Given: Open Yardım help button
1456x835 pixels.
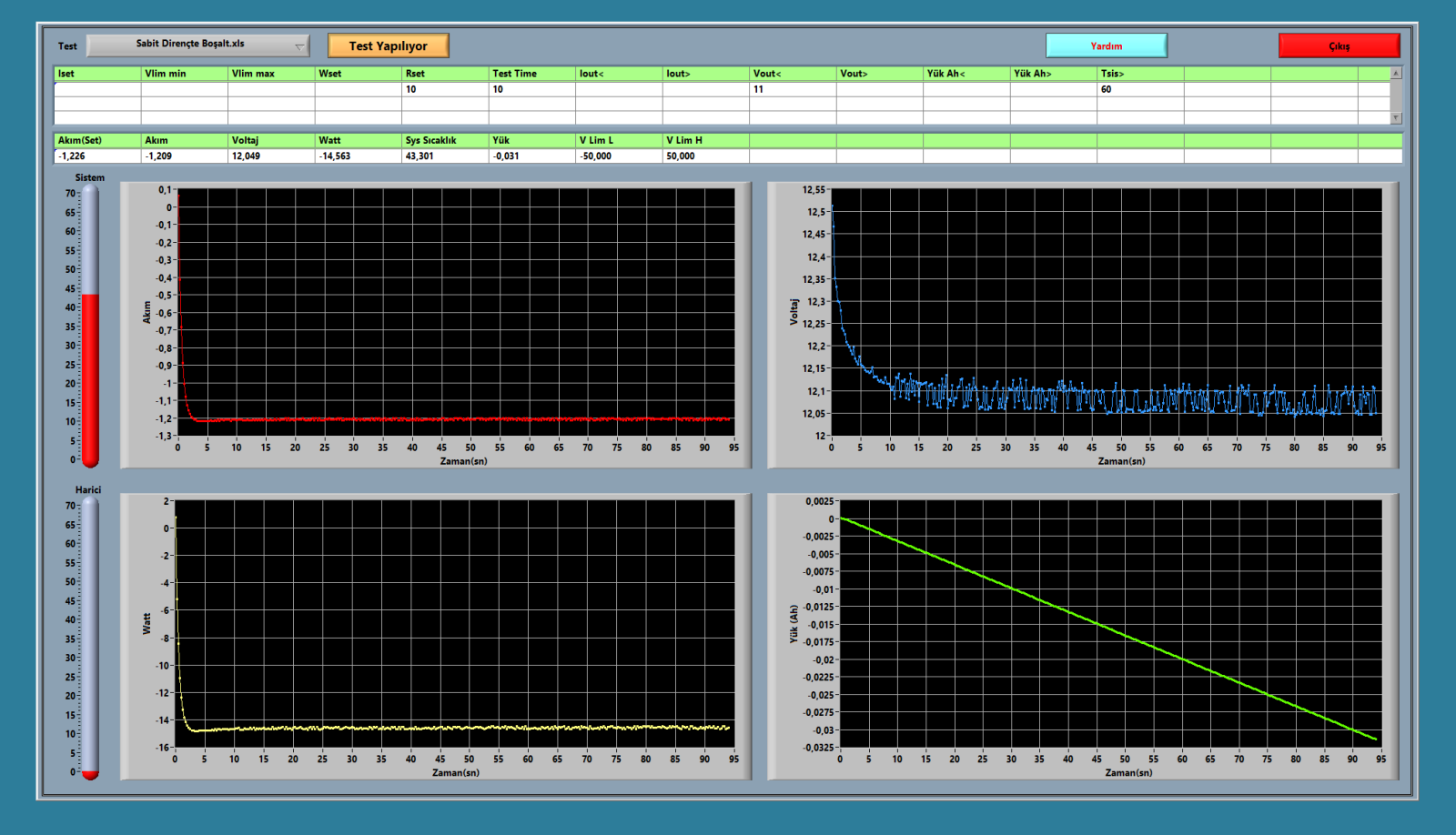Looking at the screenshot, I should (x=1107, y=45).
